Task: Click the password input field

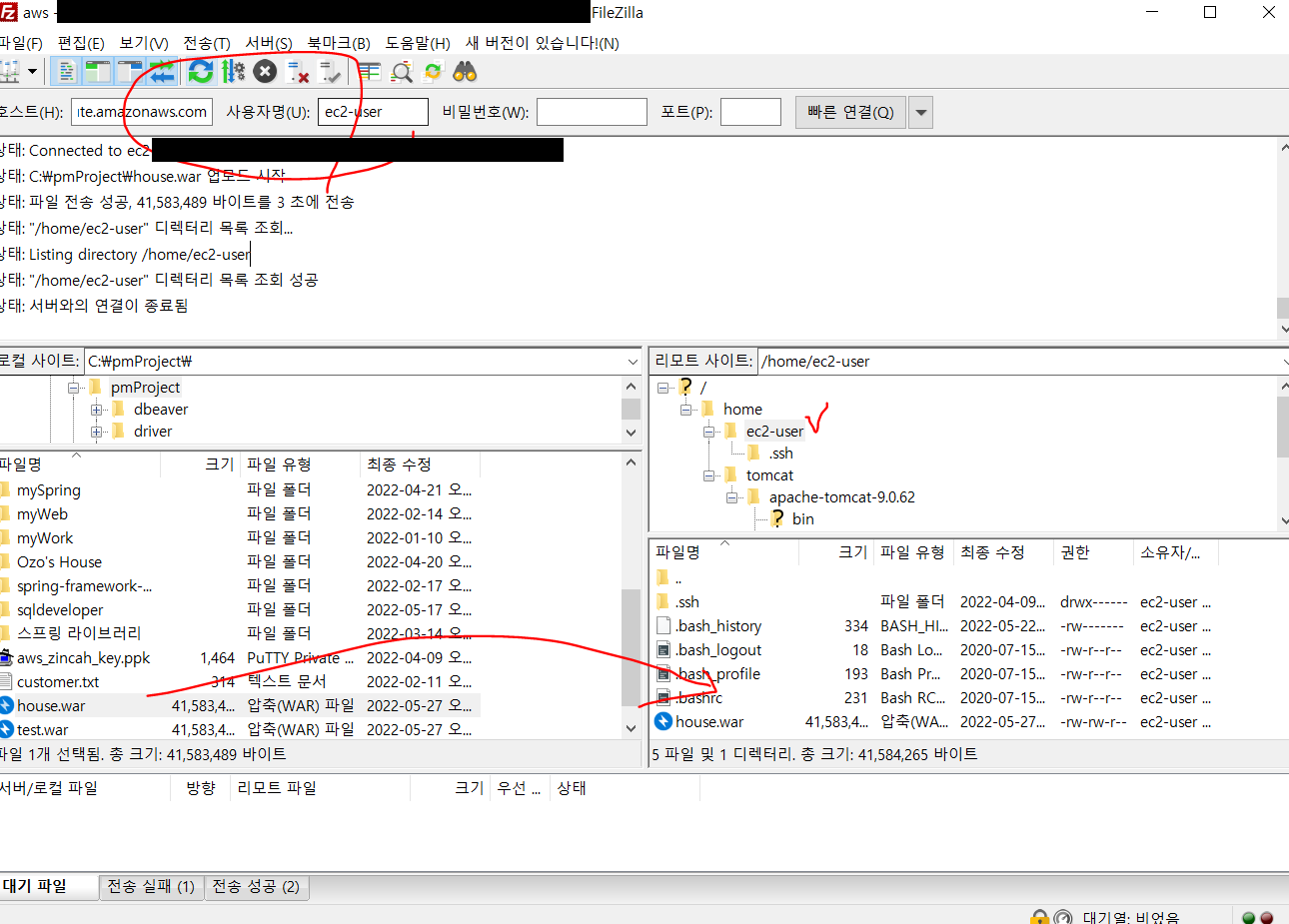Action: [x=592, y=112]
